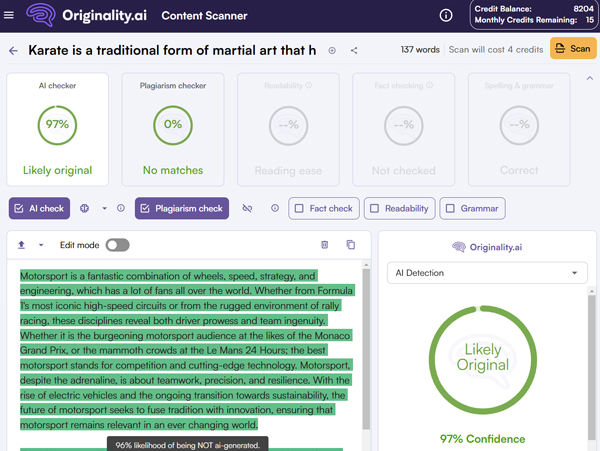Viewport: 600px width, 451px height.
Task: Open the hamburger menu
Action: coord(8,15)
